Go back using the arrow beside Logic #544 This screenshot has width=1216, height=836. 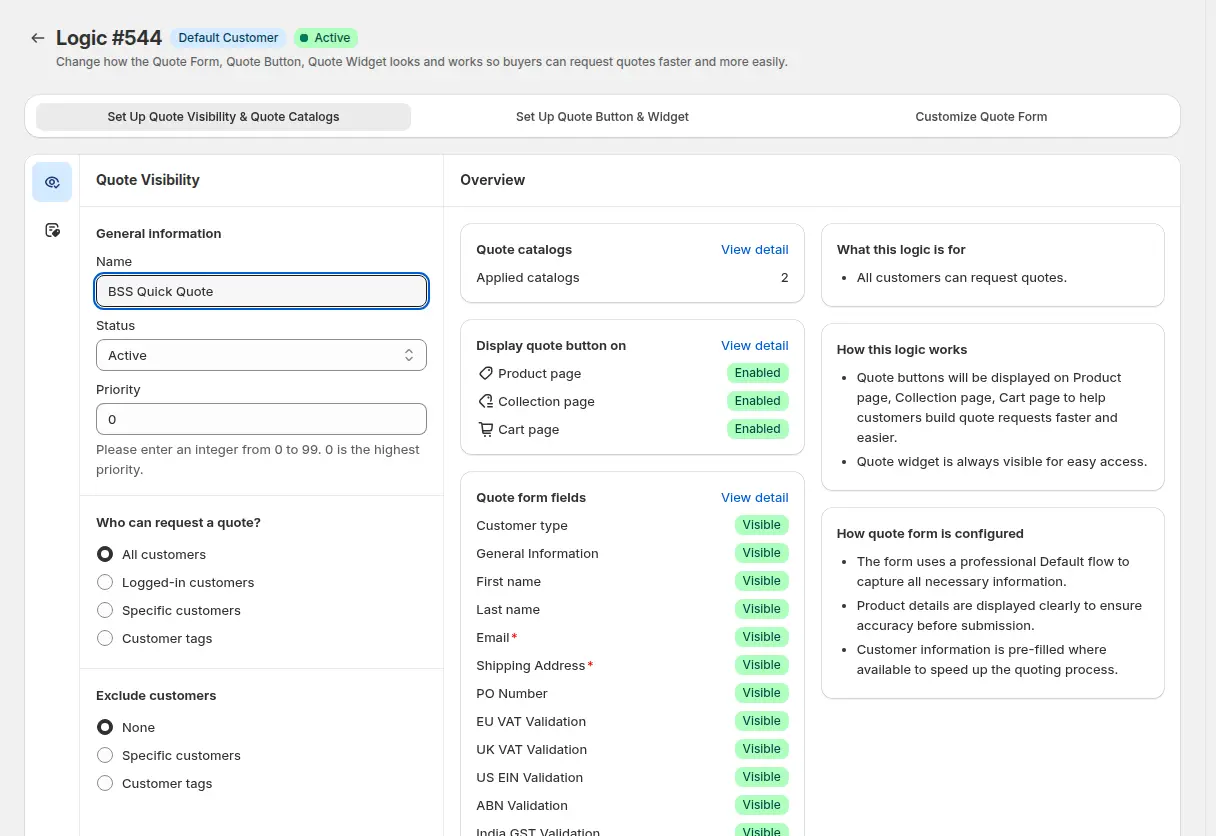38,38
